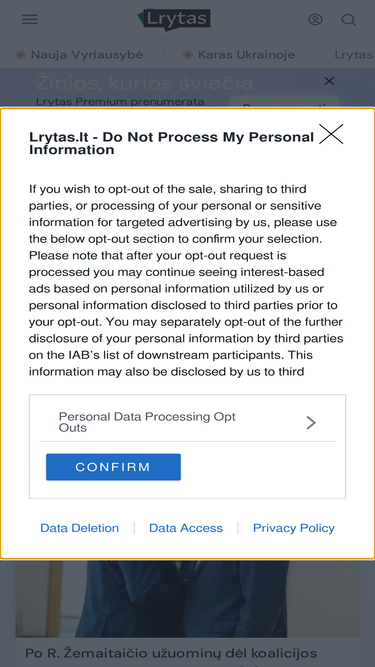Click the Lrytas logo

coord(174,20)
